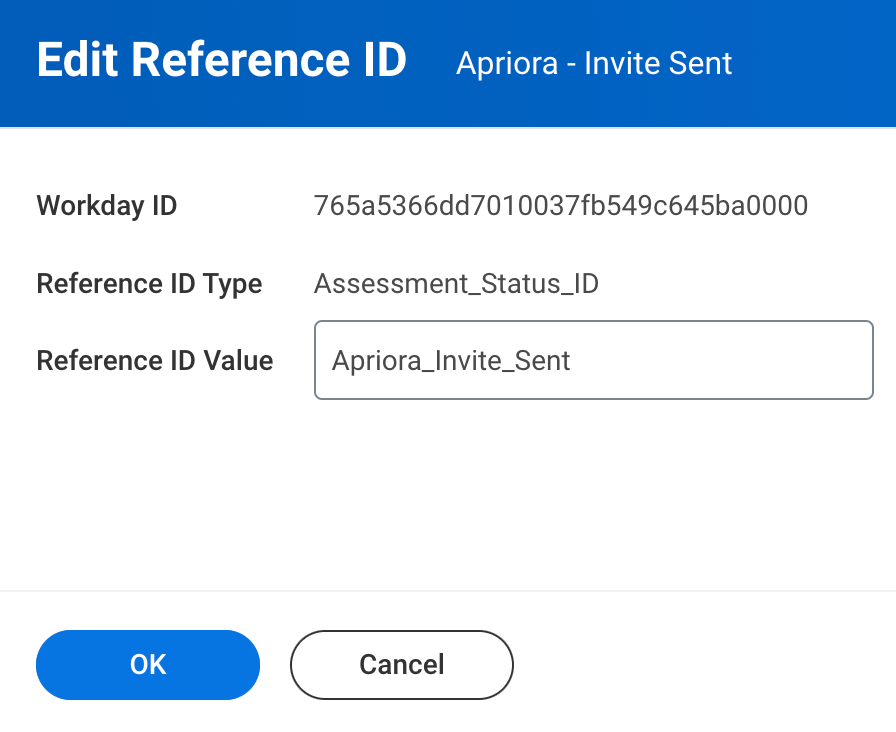This screenshot has height=732, width=896.
Task: Click the Assessment_Status_ID type value
Action: [456, 284]
